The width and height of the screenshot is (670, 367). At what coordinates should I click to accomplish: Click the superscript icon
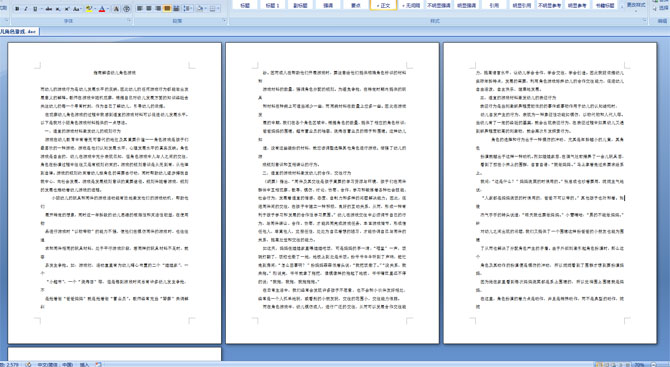click(67, 9)
